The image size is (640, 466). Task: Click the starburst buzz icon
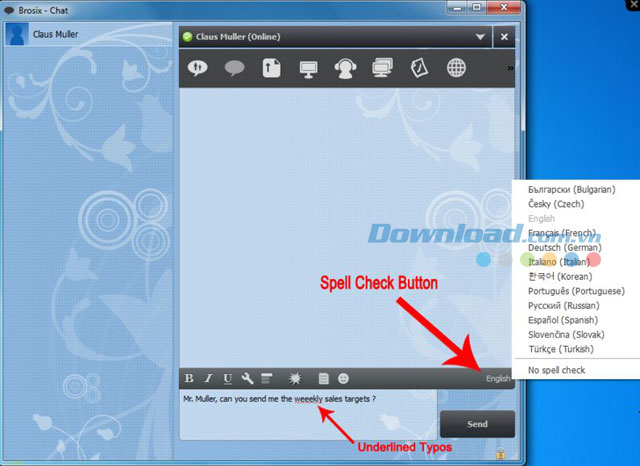295,379
